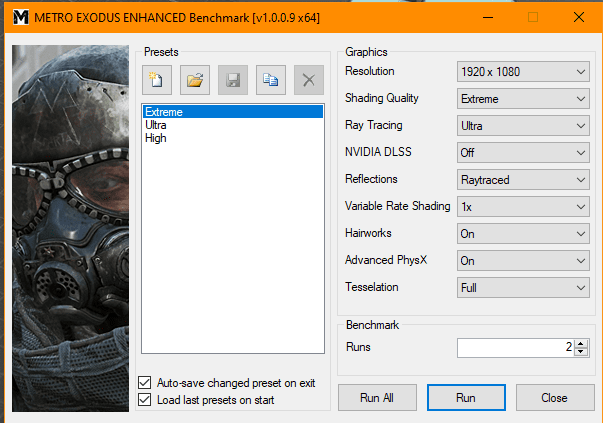Viewport: 603px width, 423px height.
Task: Open the Hairworks dropdown
Action: (x=523, y=234)
